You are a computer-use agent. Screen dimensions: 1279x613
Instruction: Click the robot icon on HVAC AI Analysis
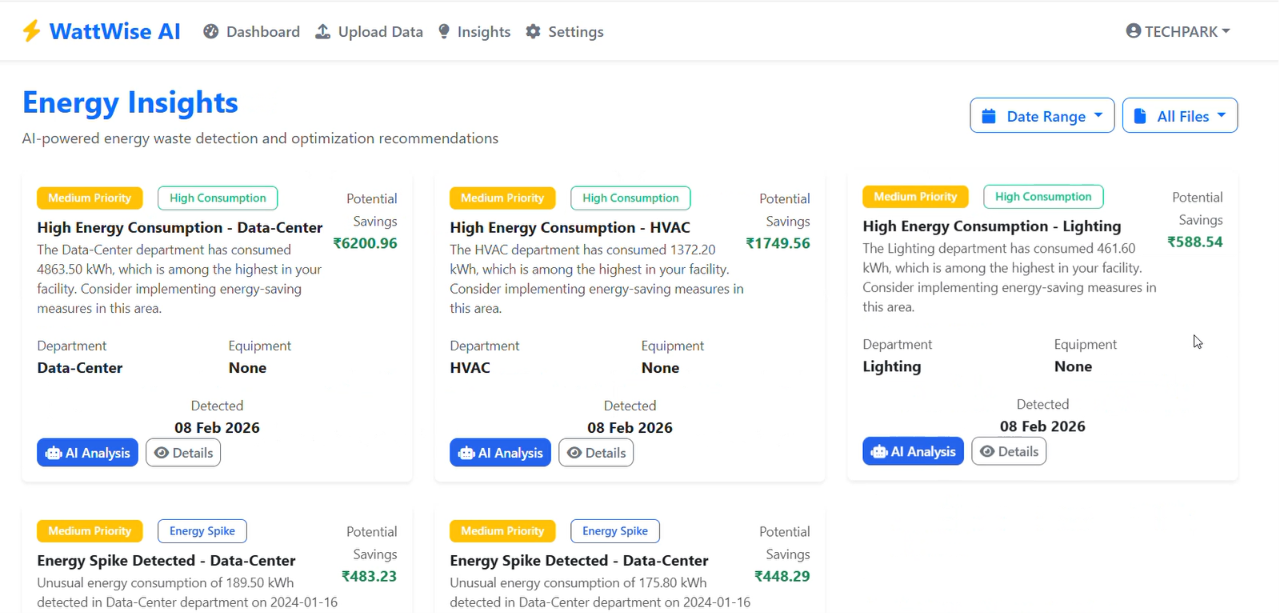coord(466,453)
